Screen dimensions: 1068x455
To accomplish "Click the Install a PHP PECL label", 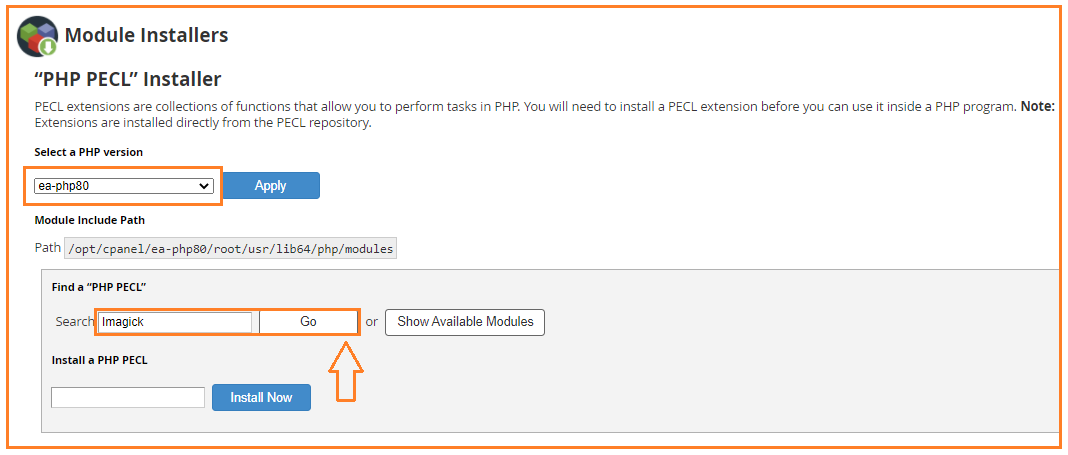I will (x=99, y=360).
